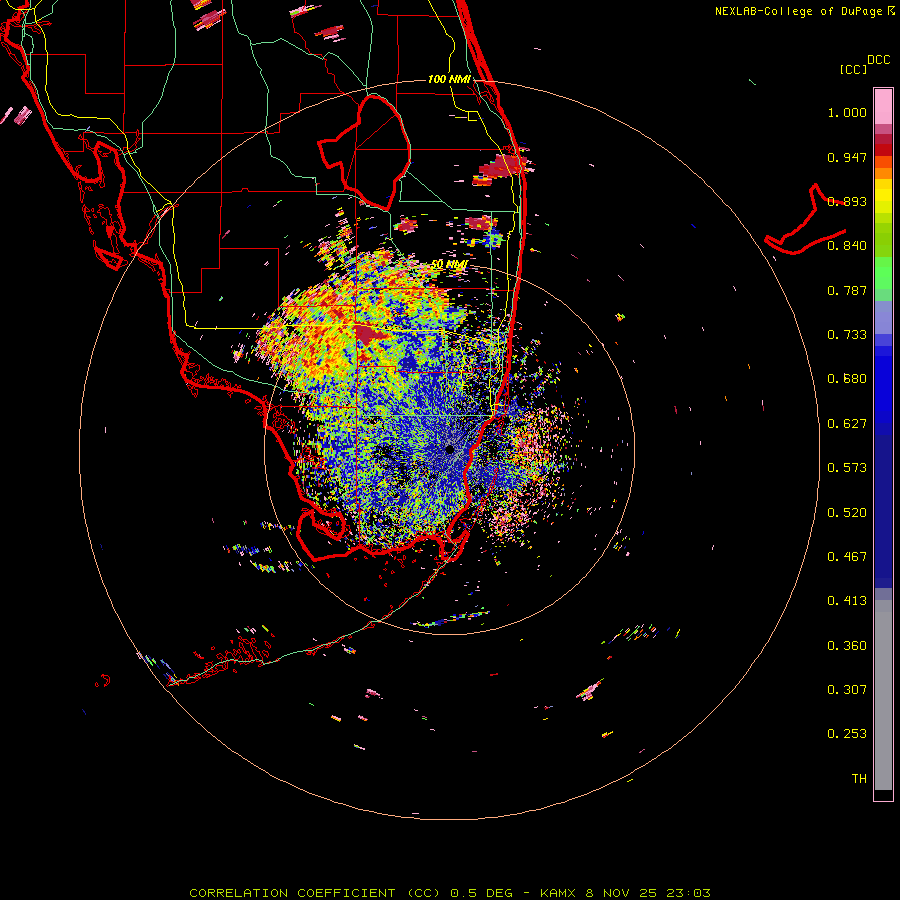The image size is (900, 900).
Task: Click the red Bahamas island outline
Action: point(805,221)
